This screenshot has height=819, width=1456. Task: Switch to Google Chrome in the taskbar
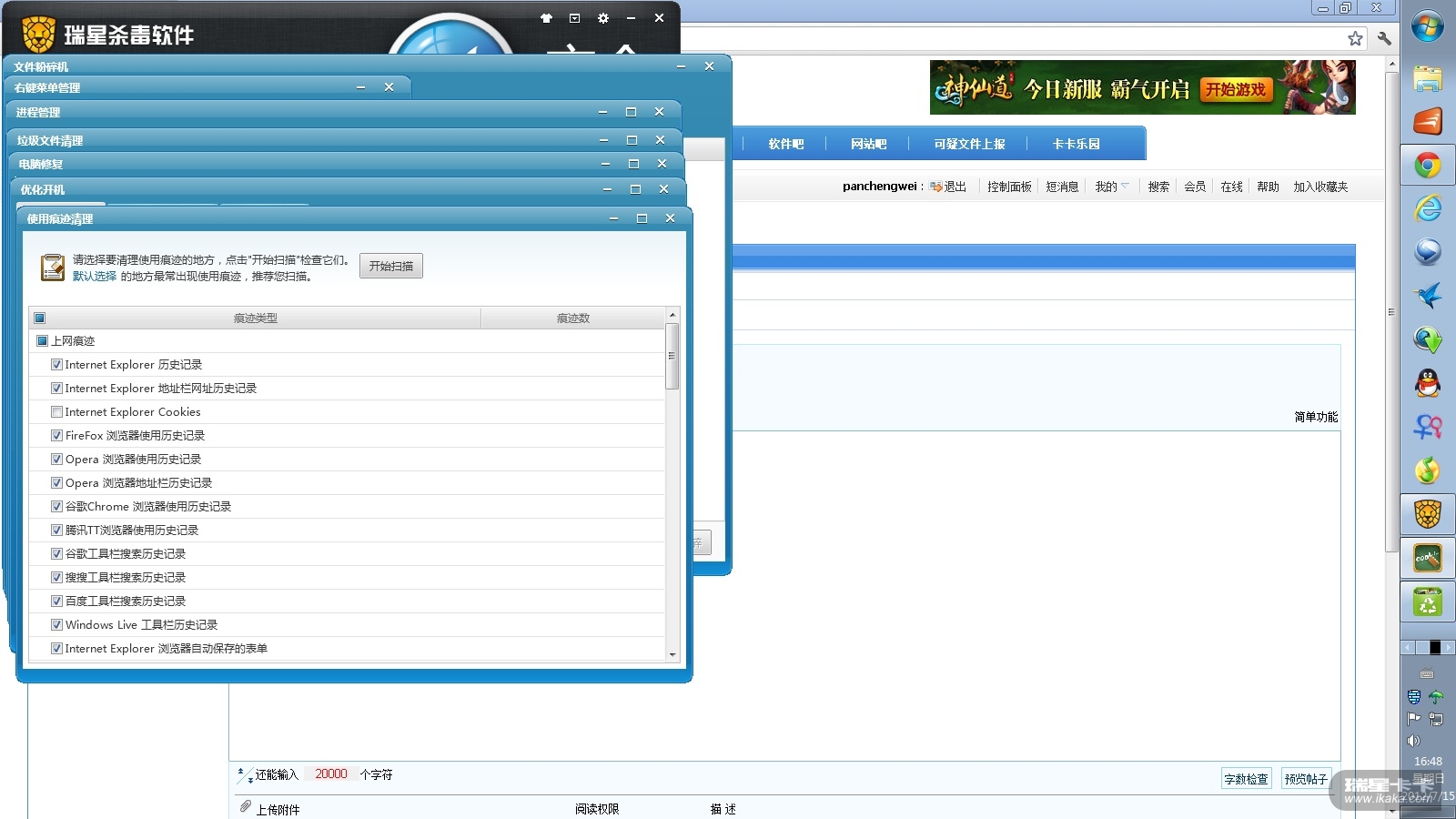click(1428, 166)
